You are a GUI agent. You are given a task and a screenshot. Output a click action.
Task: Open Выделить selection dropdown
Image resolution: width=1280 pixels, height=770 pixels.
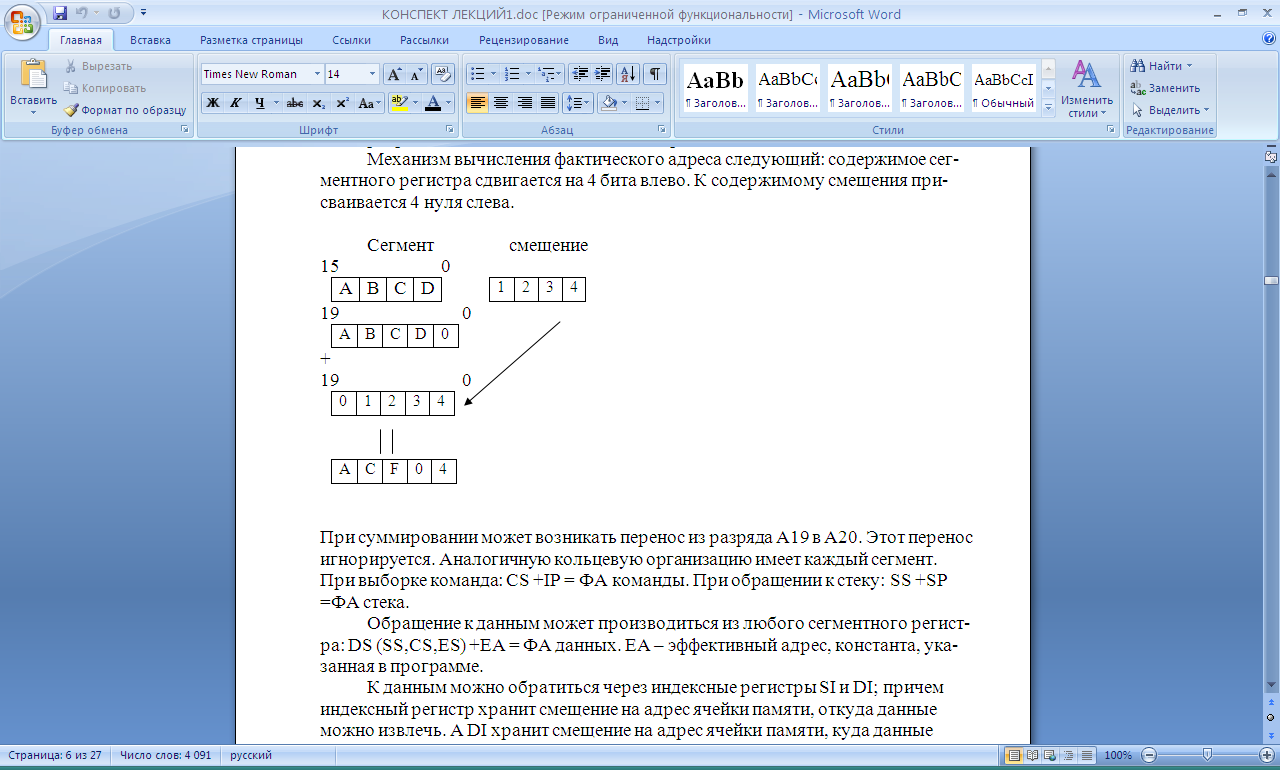[x=1170, y=110]
